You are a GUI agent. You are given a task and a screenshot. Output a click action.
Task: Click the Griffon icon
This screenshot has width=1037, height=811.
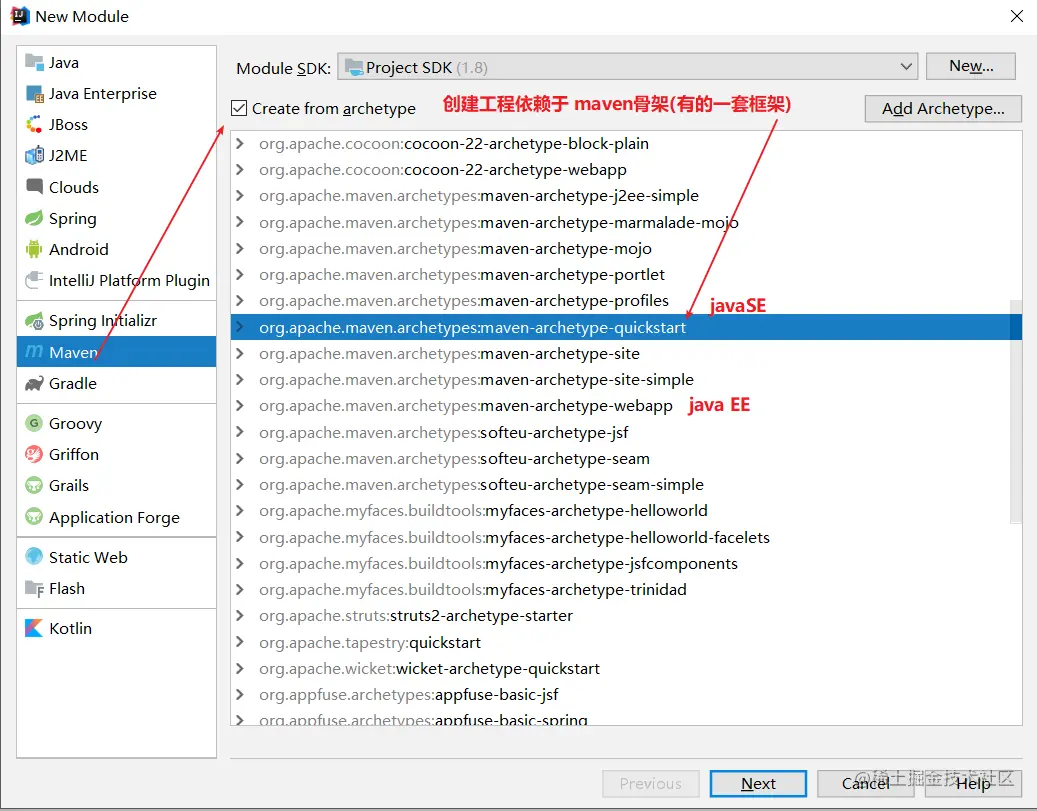[34, 454]
